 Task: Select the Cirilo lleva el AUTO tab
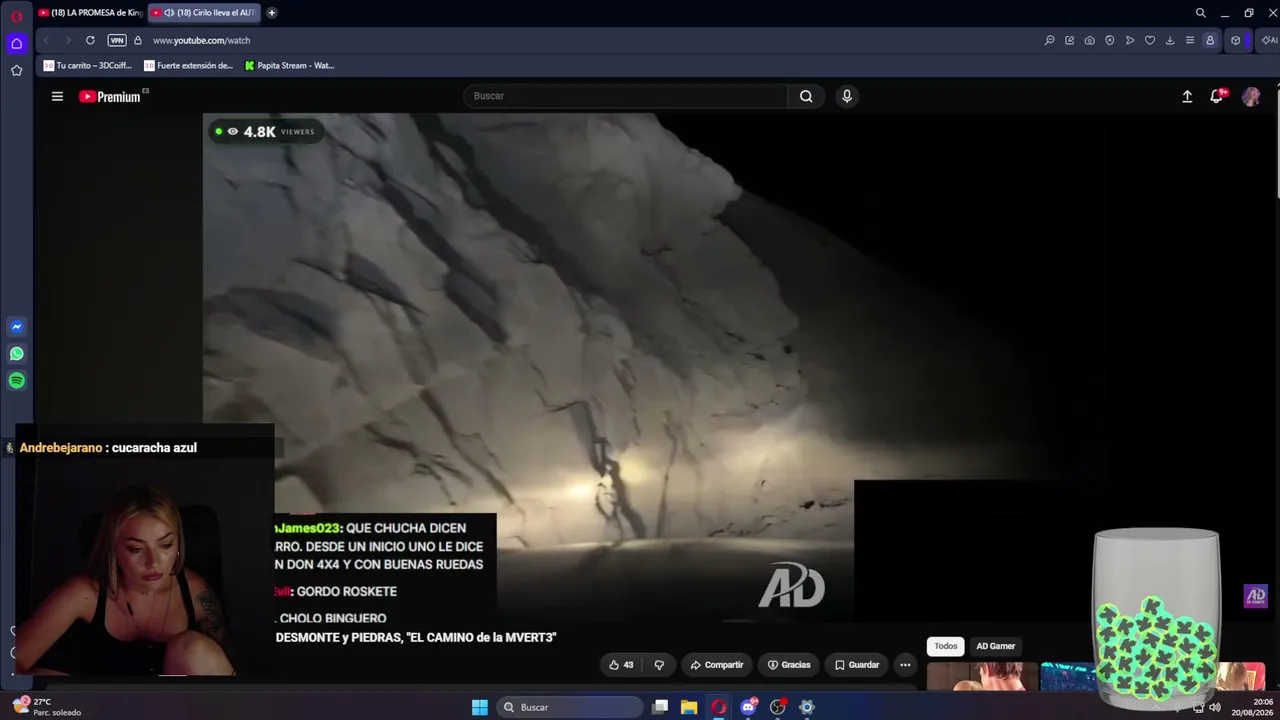(x=203, y=13)
